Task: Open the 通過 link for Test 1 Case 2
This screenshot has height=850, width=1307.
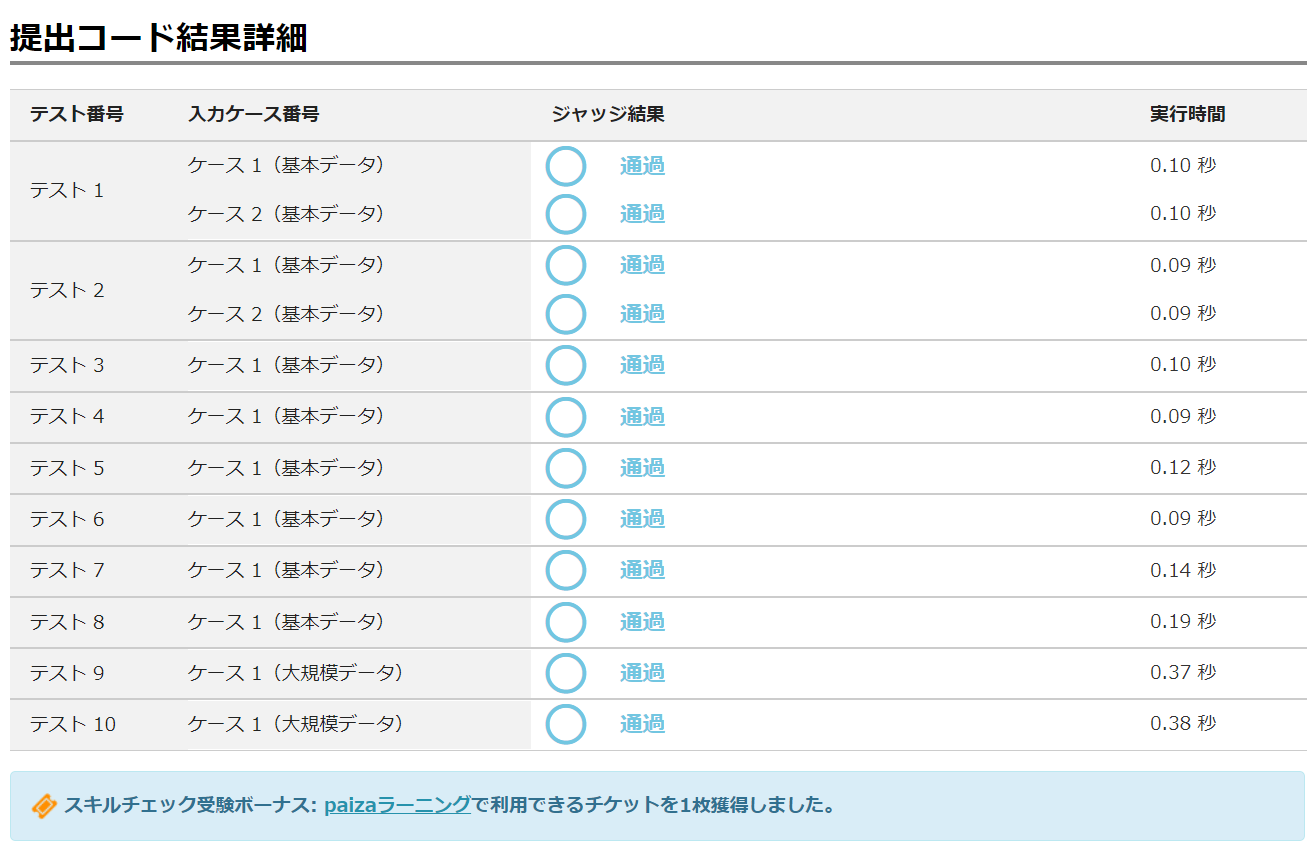Action: click(x=642, y=214)
